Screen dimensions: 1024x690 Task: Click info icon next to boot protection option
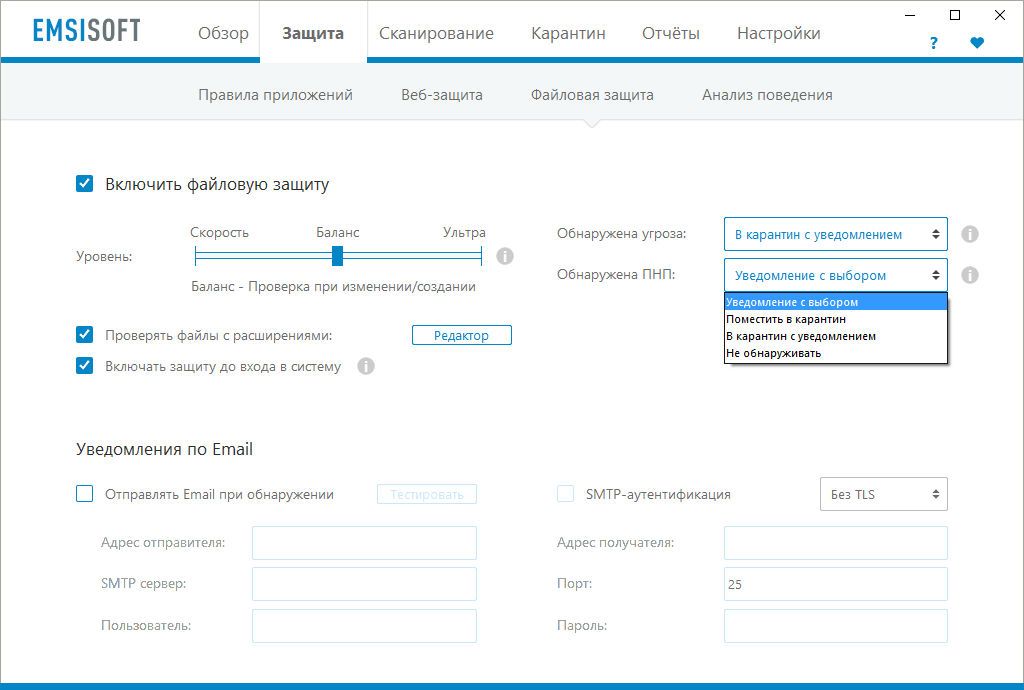click(x=366, y=366)
